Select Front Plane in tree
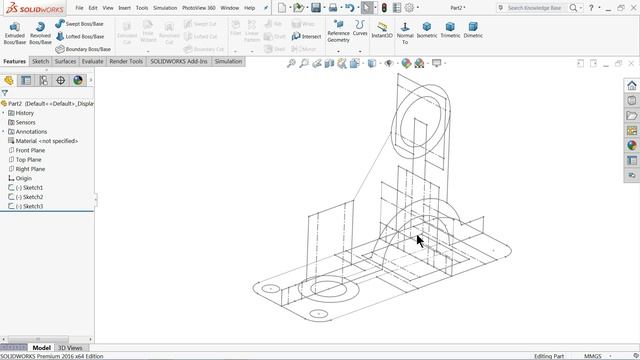The width and height of the screenshot is (640, 360). 30,150
